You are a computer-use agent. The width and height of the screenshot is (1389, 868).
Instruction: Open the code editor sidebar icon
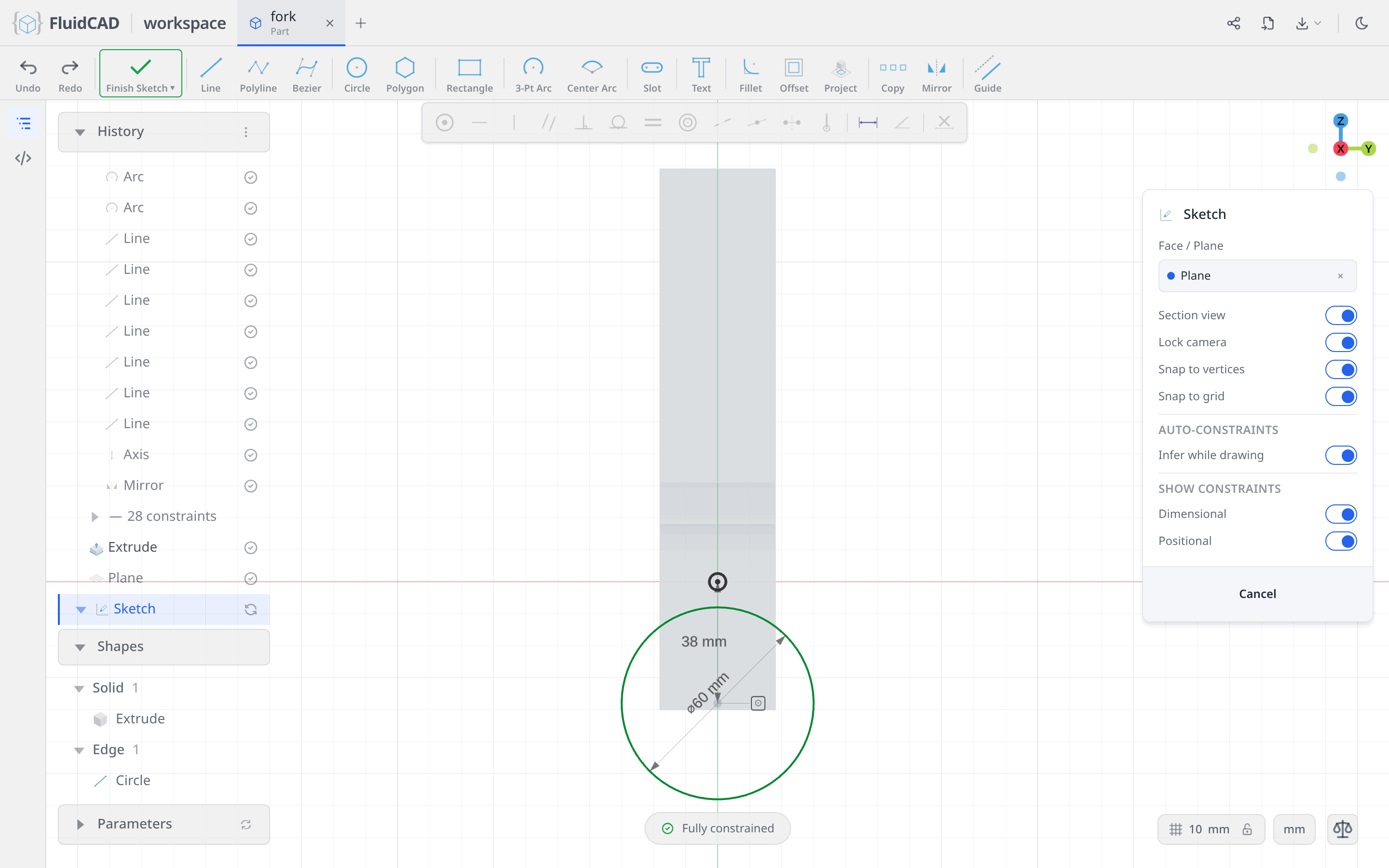[24, 159]
